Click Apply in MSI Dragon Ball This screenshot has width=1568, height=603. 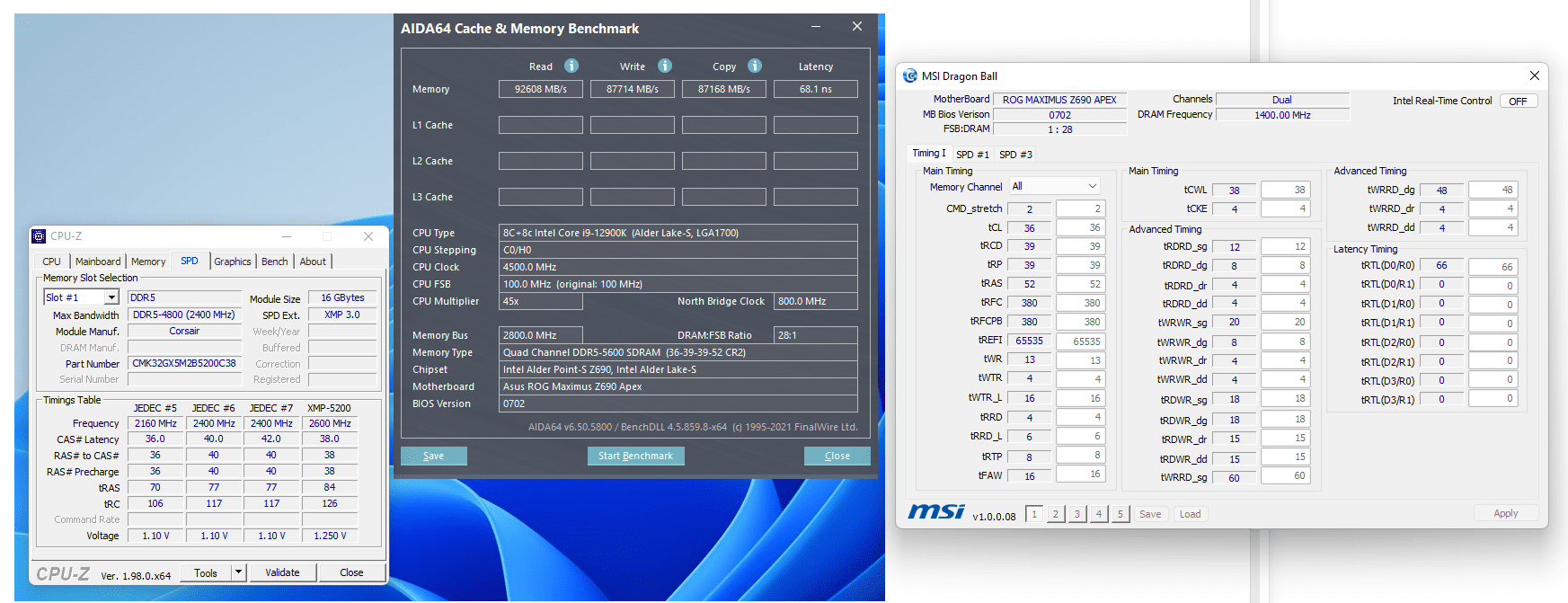point(1506,513)
